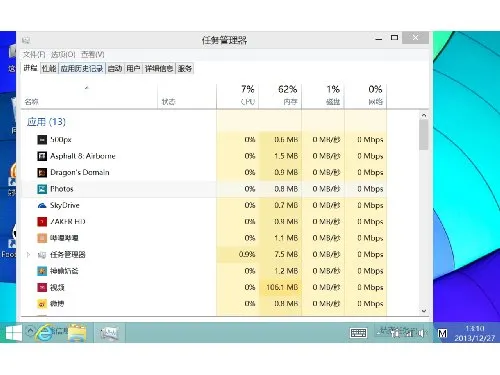Screen dimensions: 500x375
Task: Open the 应用历史记录 tab
Action: pos(82,68)
